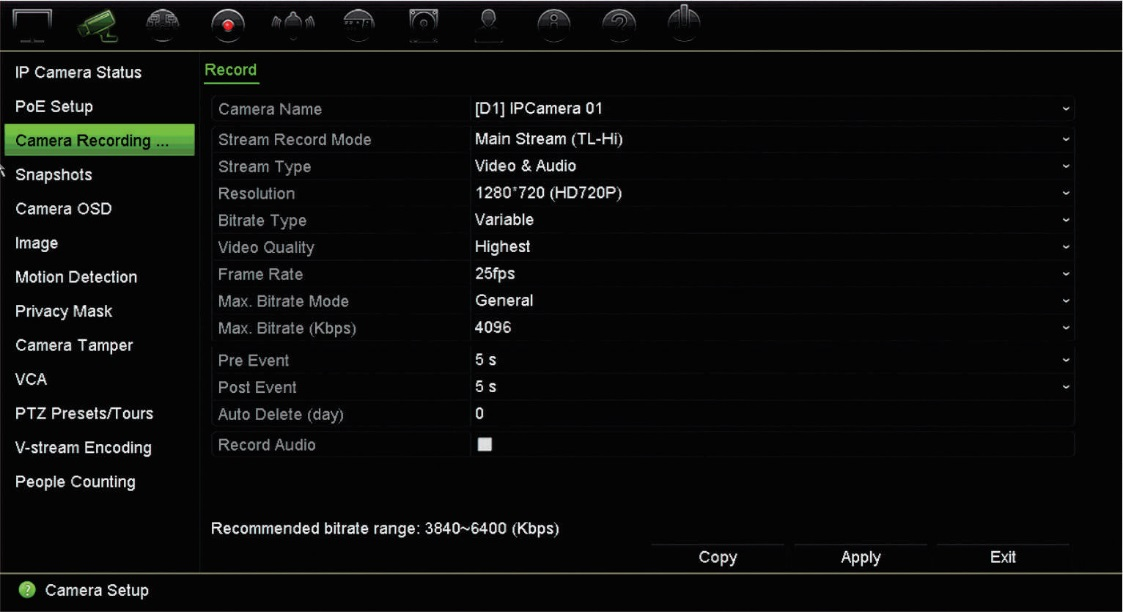Open the Storage Management hard-disk icon
The height and width of the screenshot is (612, 1123).
(423, 25)
